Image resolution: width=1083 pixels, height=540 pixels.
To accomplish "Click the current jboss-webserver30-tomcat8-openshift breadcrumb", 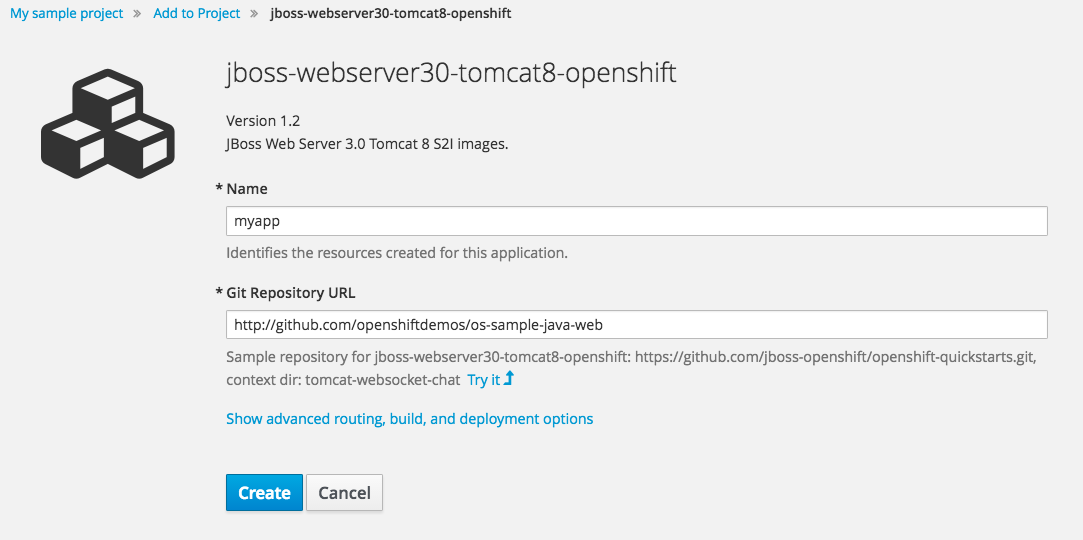I will click(391, 14).
